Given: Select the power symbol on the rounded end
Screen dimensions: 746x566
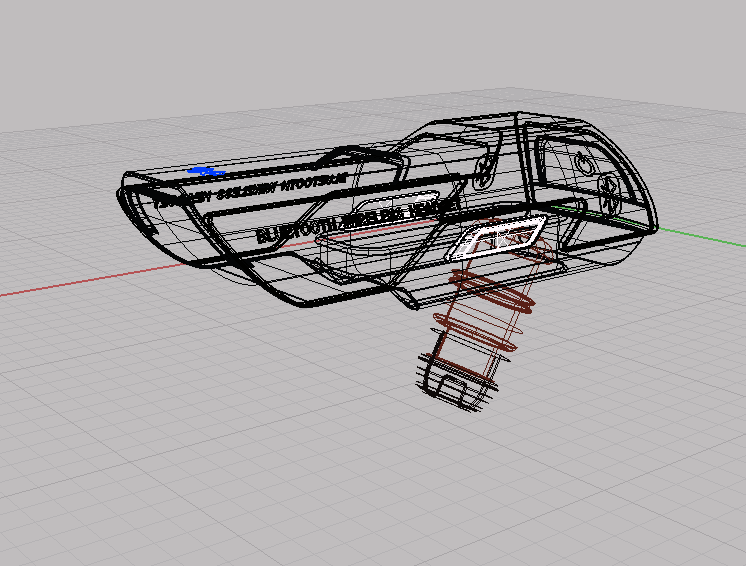Looking at the screenshot, I should pyautogui.click(x=584, y=164).
